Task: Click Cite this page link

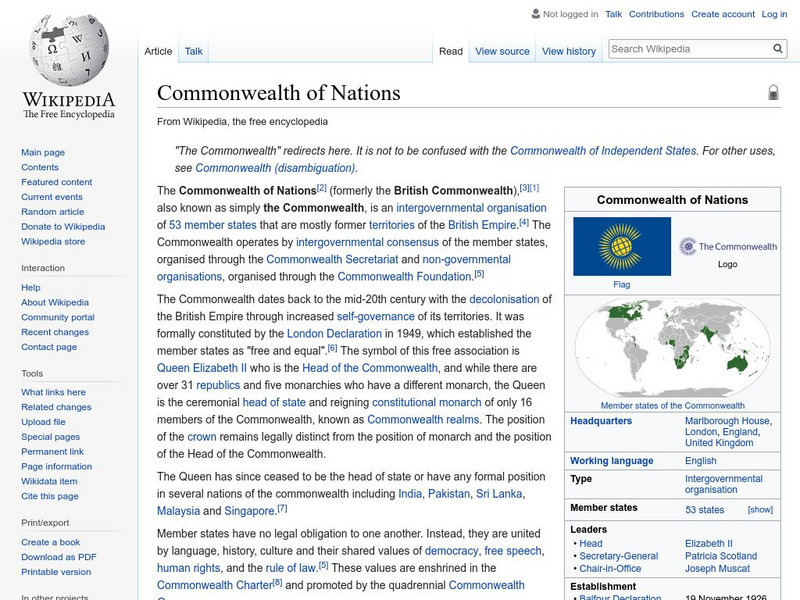Action: click(x=49, y=495)
